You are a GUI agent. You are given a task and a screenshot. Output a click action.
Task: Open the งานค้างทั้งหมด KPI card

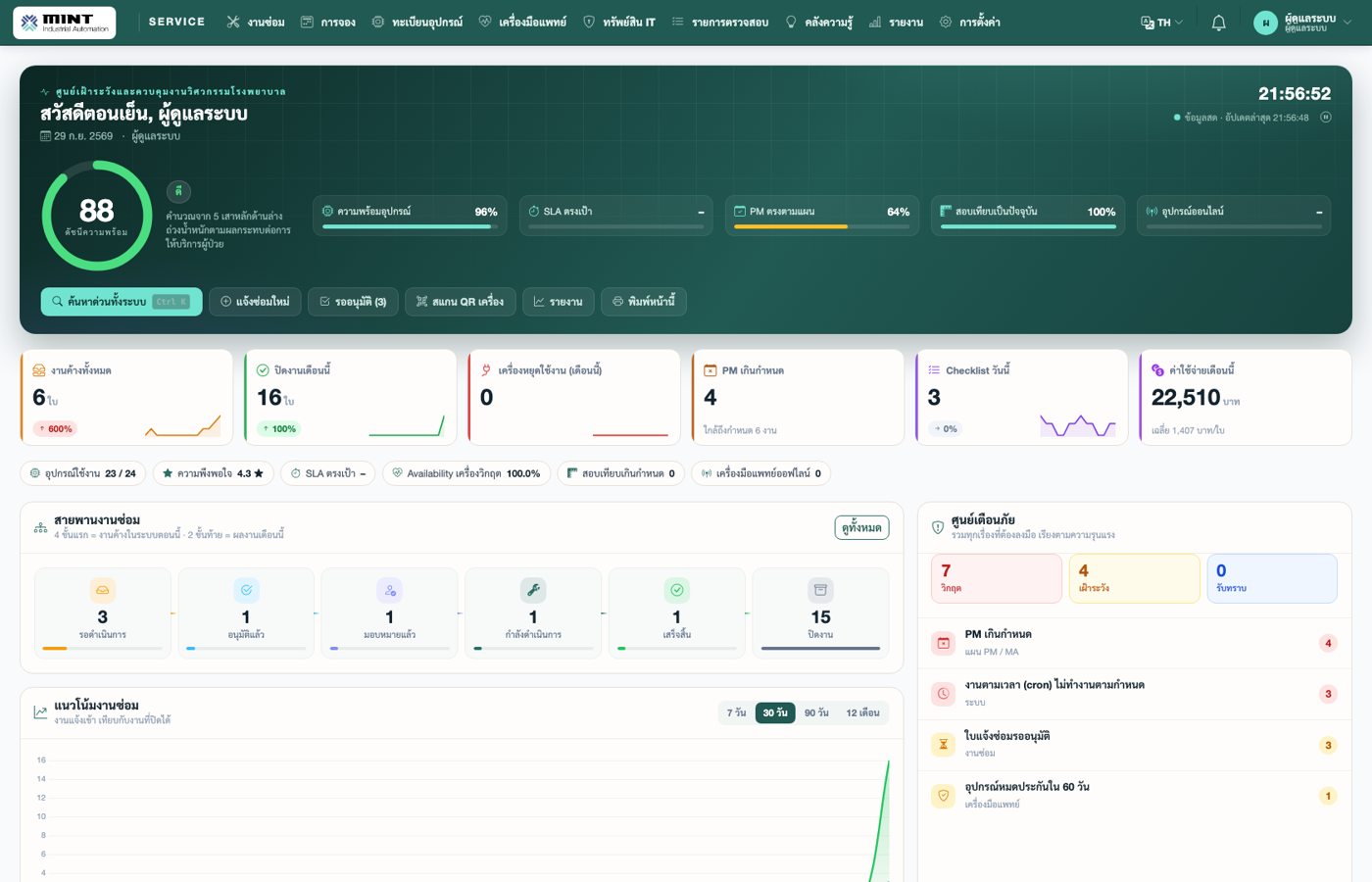(x=126, y=397)
